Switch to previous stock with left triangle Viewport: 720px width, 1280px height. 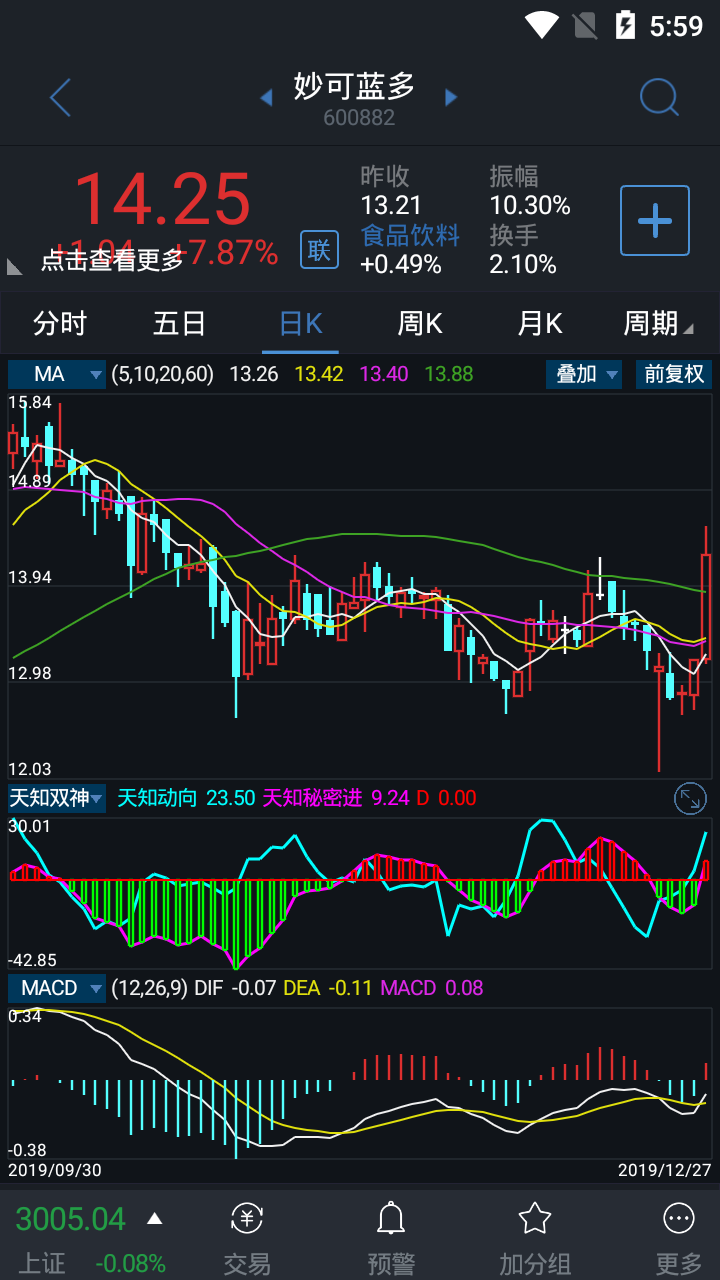pos(266,97)
